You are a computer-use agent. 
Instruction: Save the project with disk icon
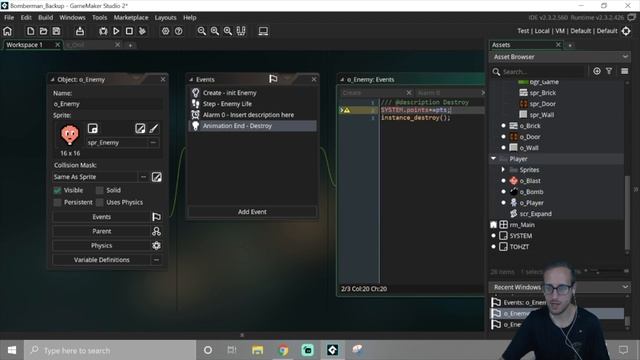[x=56, y=31]
